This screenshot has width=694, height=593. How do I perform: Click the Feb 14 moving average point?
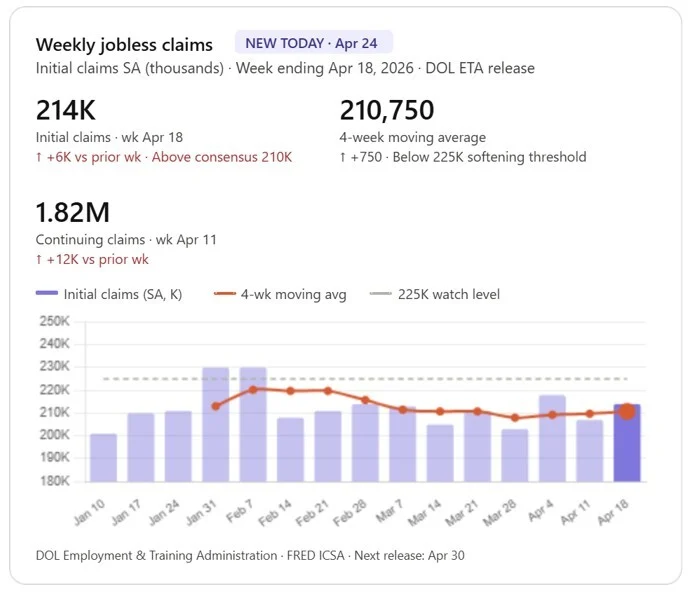(x=291, y=391)
